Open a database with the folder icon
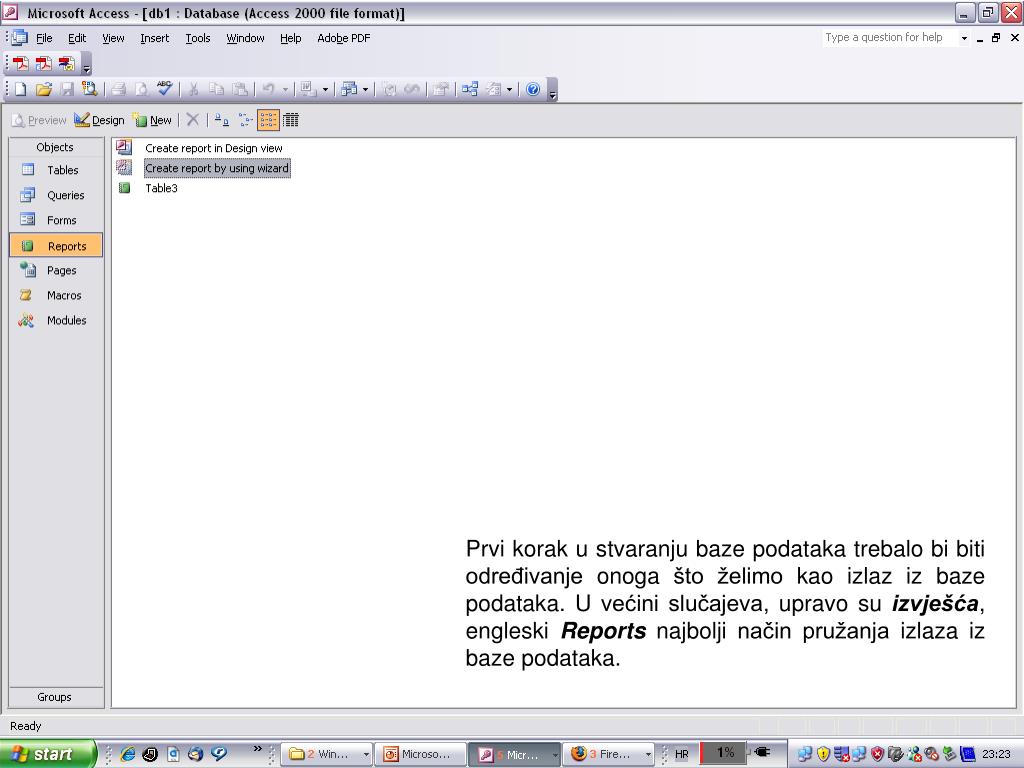The height and width of the screenshot is (768, 1024). tap(43, 89)
